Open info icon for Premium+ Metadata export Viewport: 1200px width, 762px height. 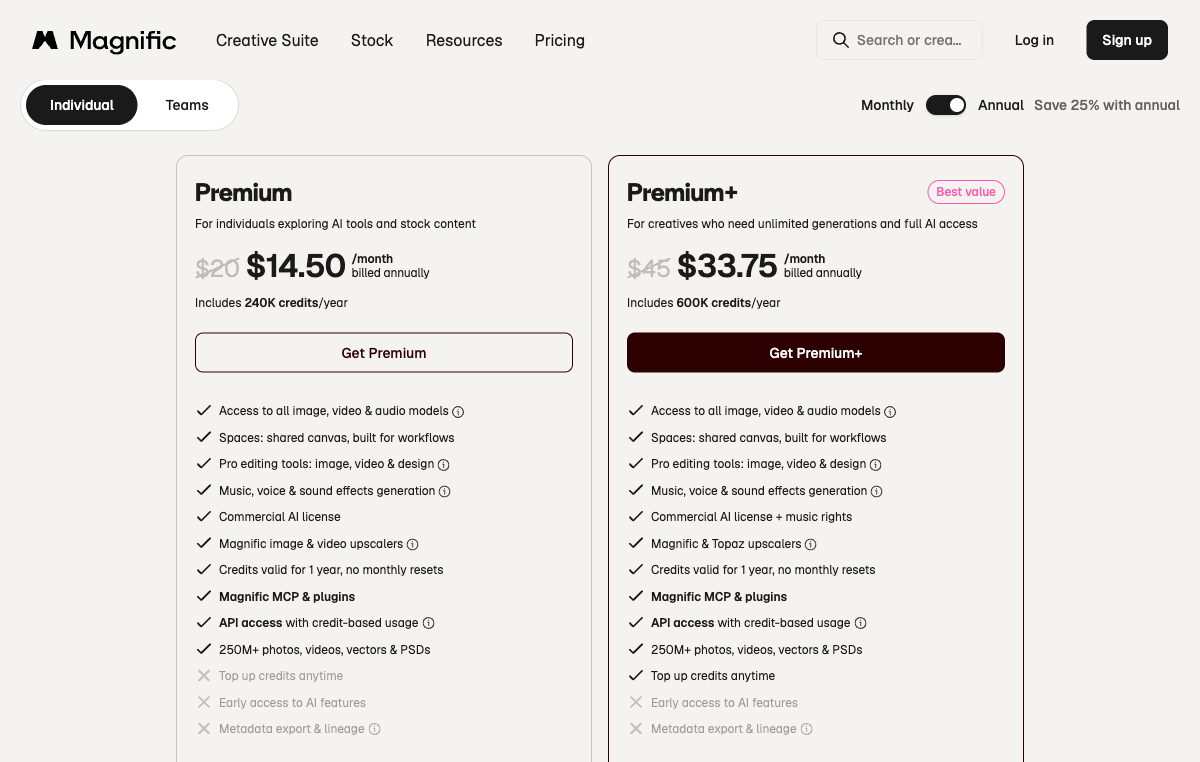[x=807, y=730]
